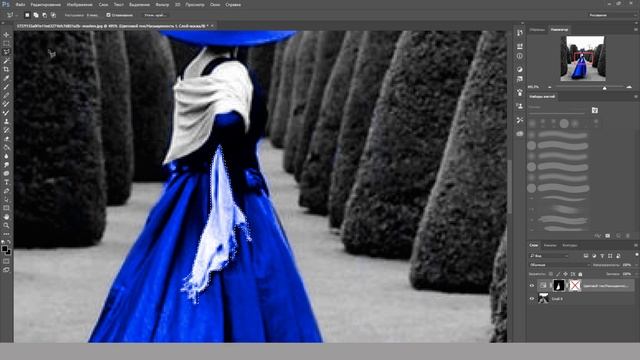Screen dimensions: 640x360
Task: Switch to the Навигатор tab
Action: click(x=559, y=30)
